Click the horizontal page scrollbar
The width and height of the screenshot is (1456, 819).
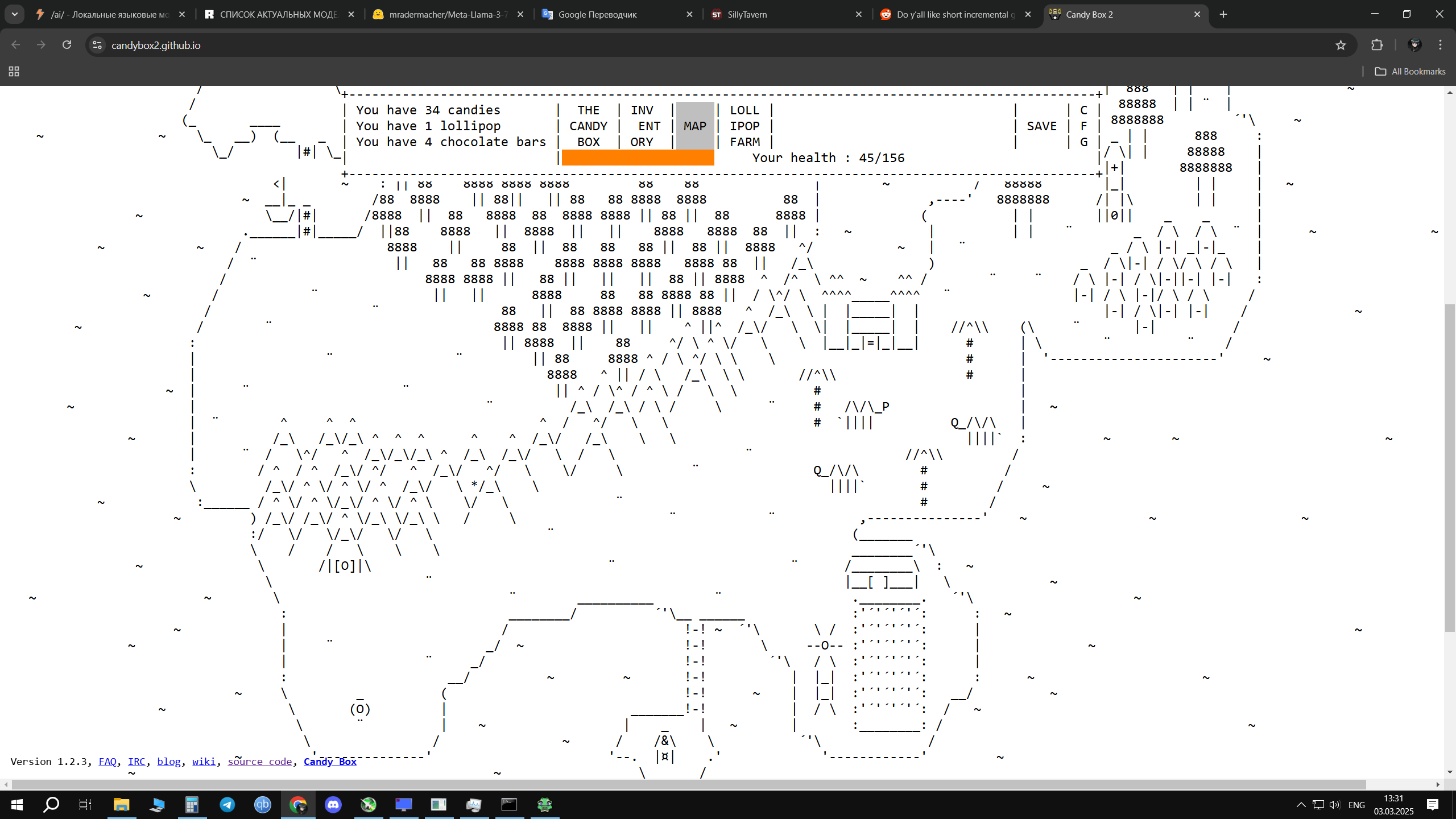coord(689,785)
